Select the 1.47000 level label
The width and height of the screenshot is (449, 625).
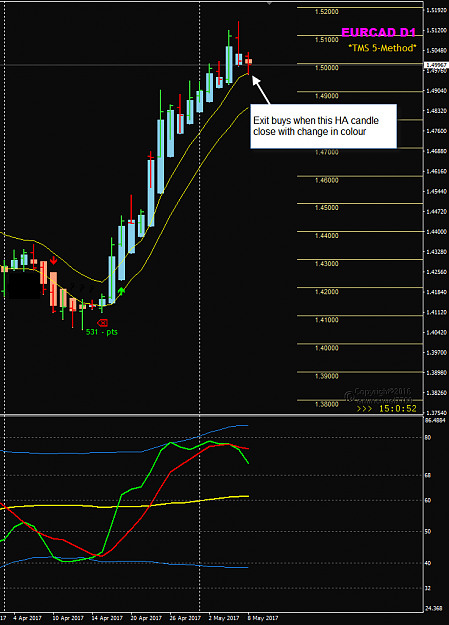[x=327, y=152]
